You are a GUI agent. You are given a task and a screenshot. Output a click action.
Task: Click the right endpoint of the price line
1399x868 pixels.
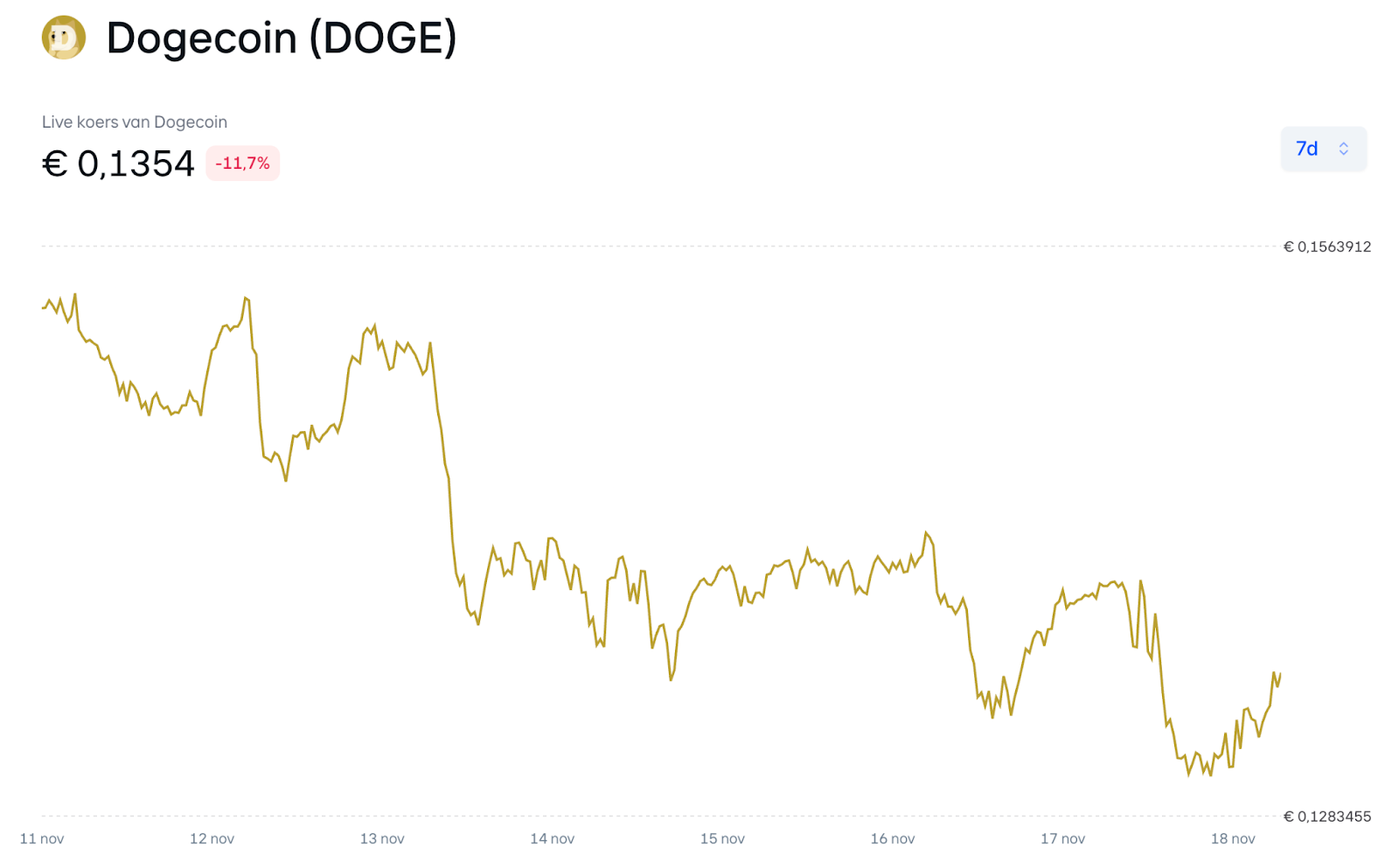click(1280, 674)
